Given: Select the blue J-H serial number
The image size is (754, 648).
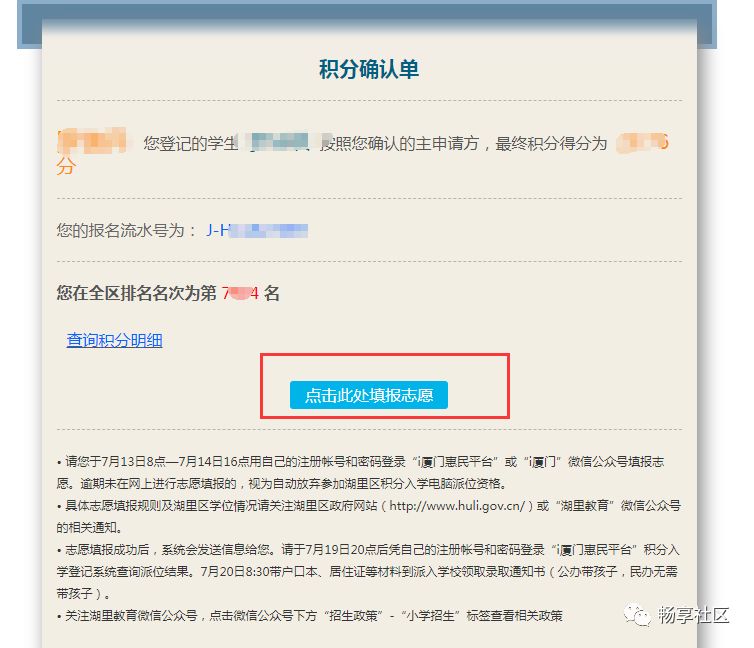Looking at the screenshot, I should (257, 231).
